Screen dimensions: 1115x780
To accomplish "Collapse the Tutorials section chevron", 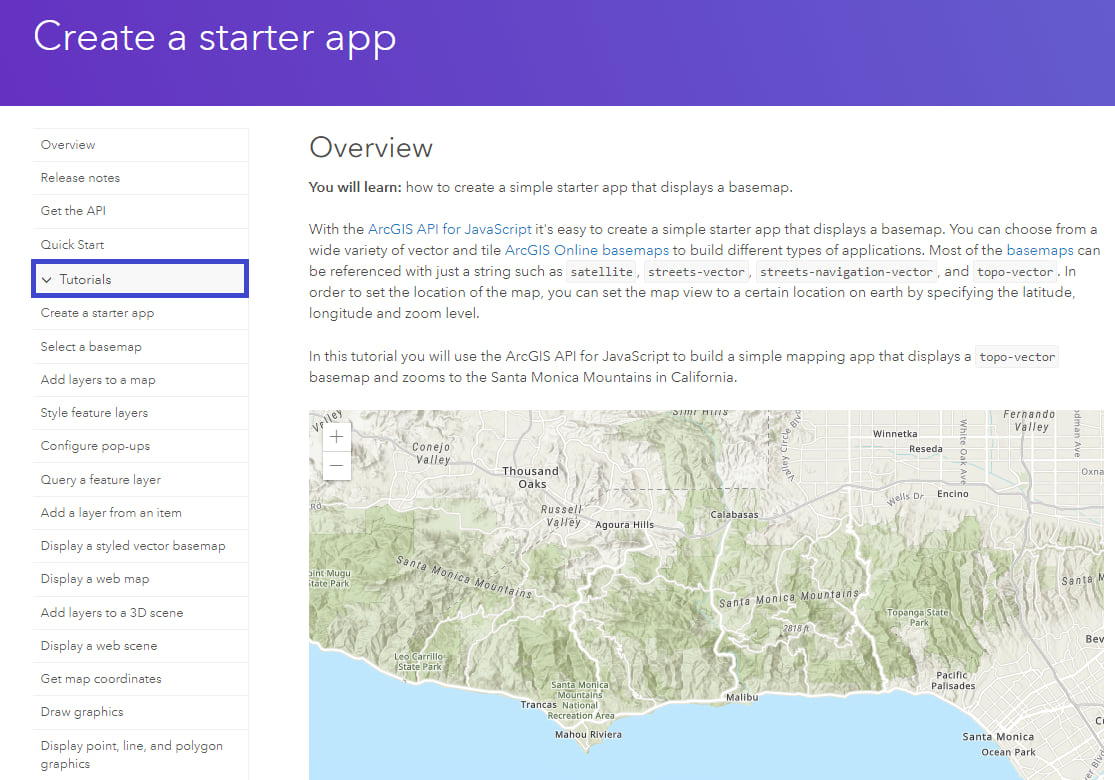I will (x=46, y=280).
